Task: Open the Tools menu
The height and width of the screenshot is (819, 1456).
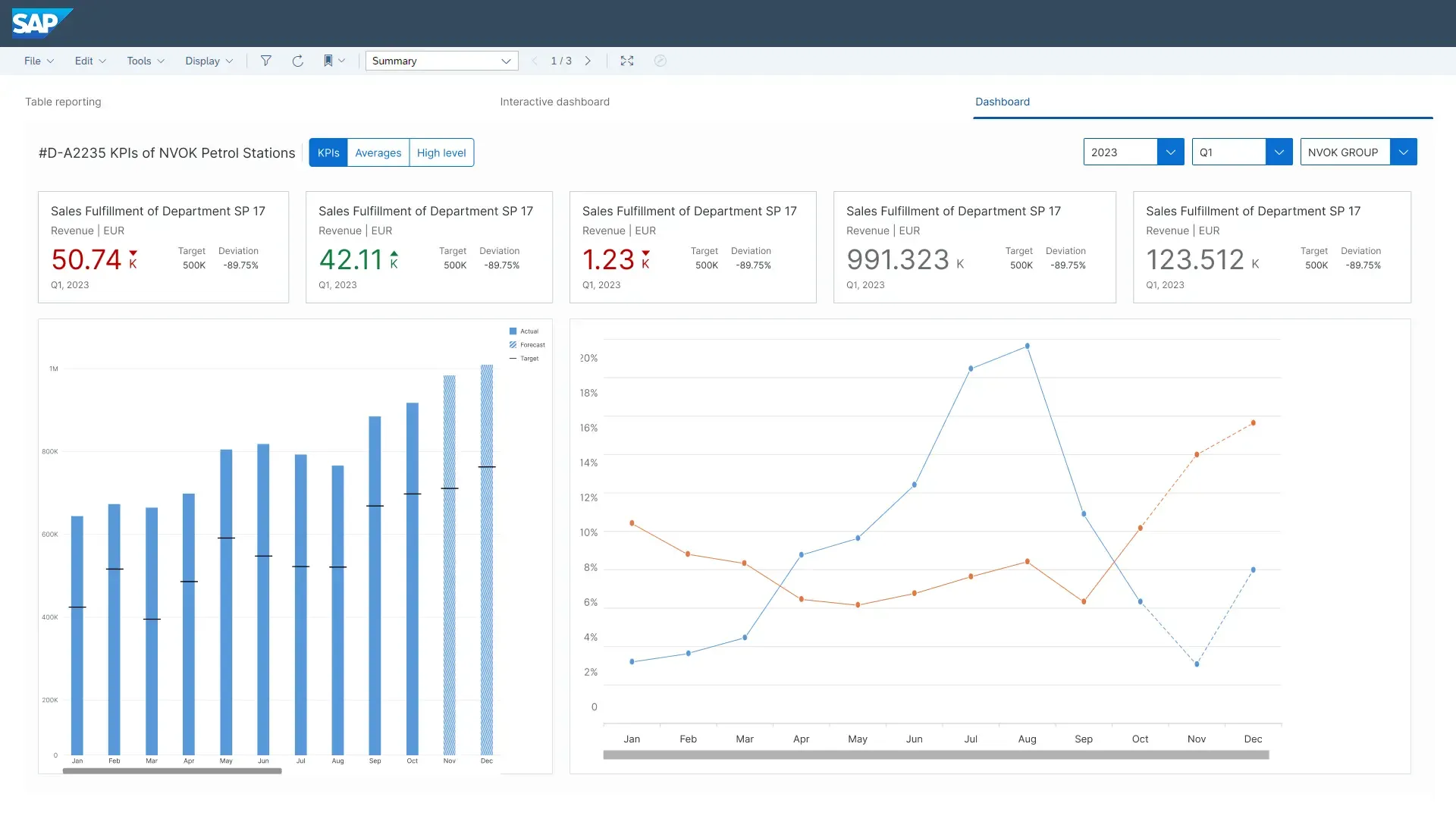Action: pos(146,61)
